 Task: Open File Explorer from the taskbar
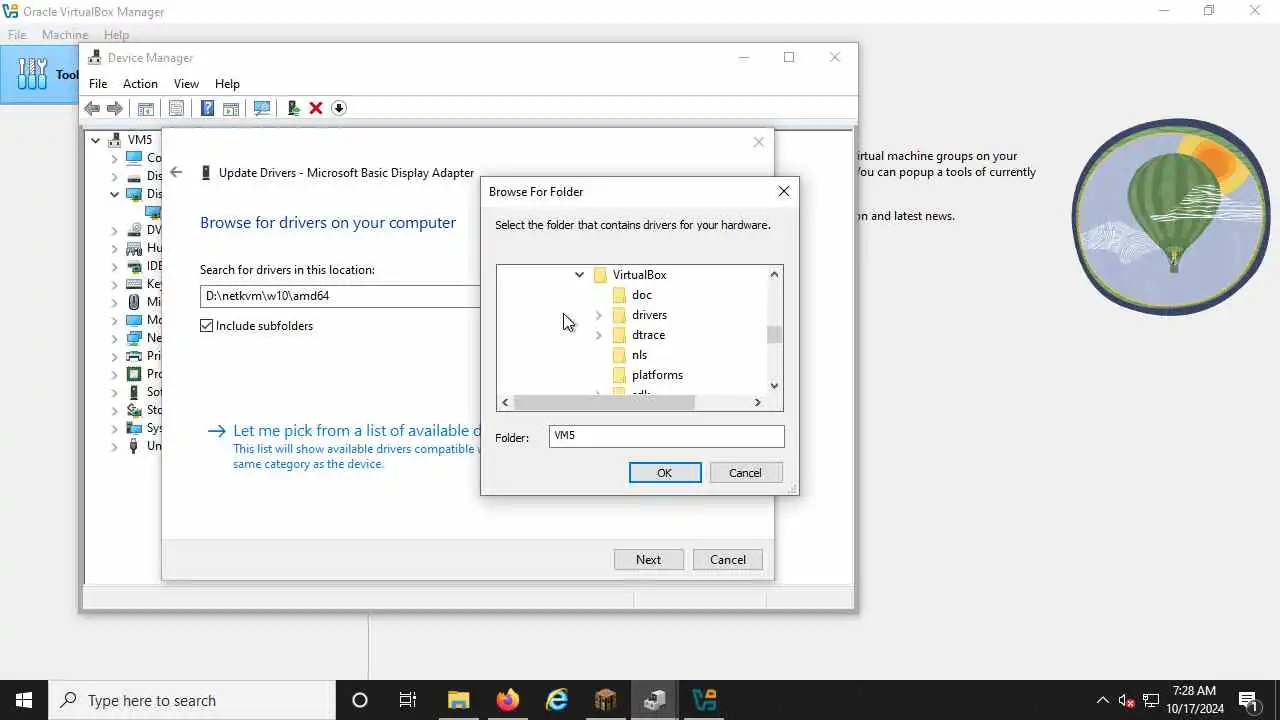pyautogui.click(x=459, y=700)
